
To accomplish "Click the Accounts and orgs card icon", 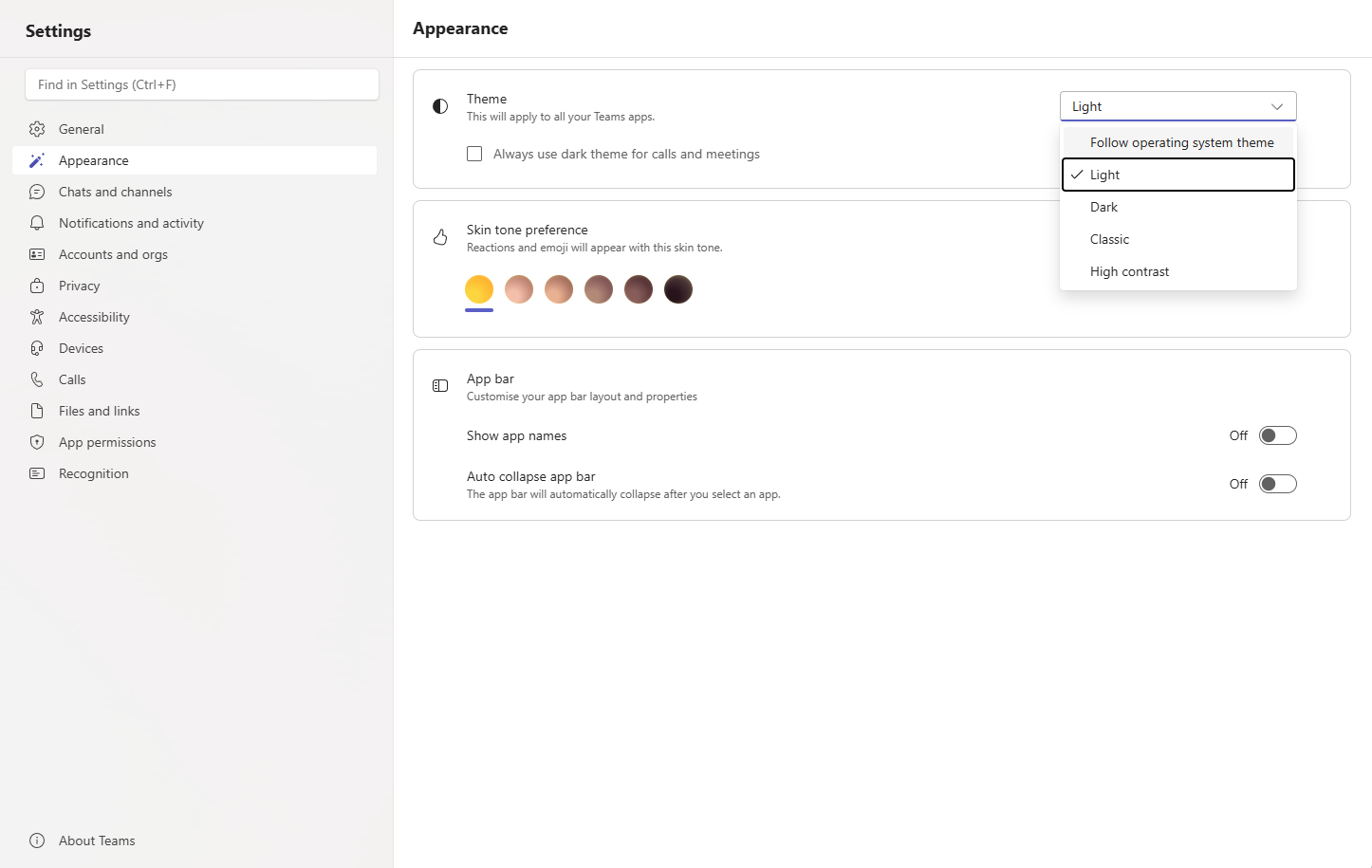I will pos(37,254).
